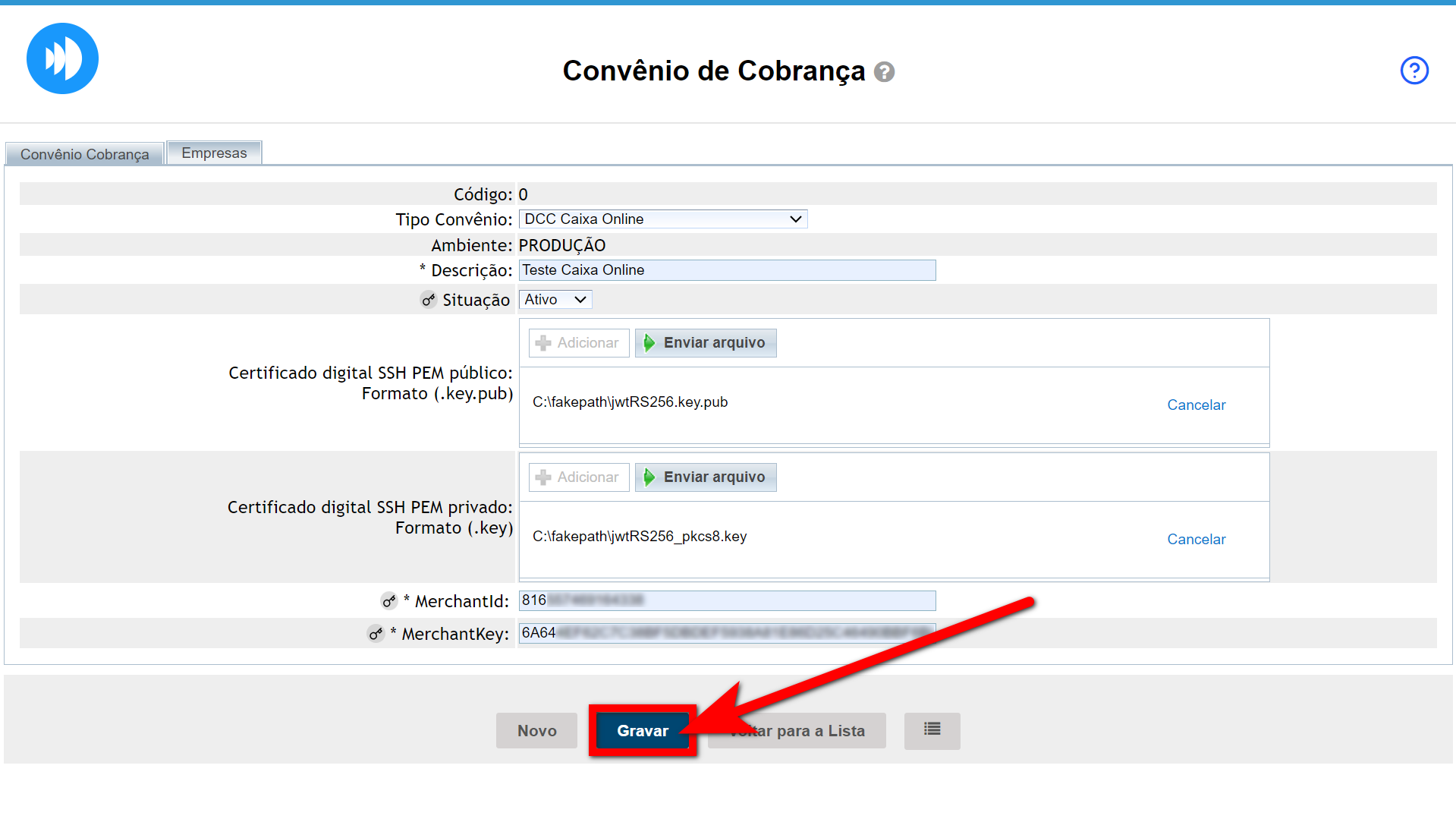Open the Tipo Convênio dropdown
The height and width of the screenshot is (819, 1456).
[663, 219]
